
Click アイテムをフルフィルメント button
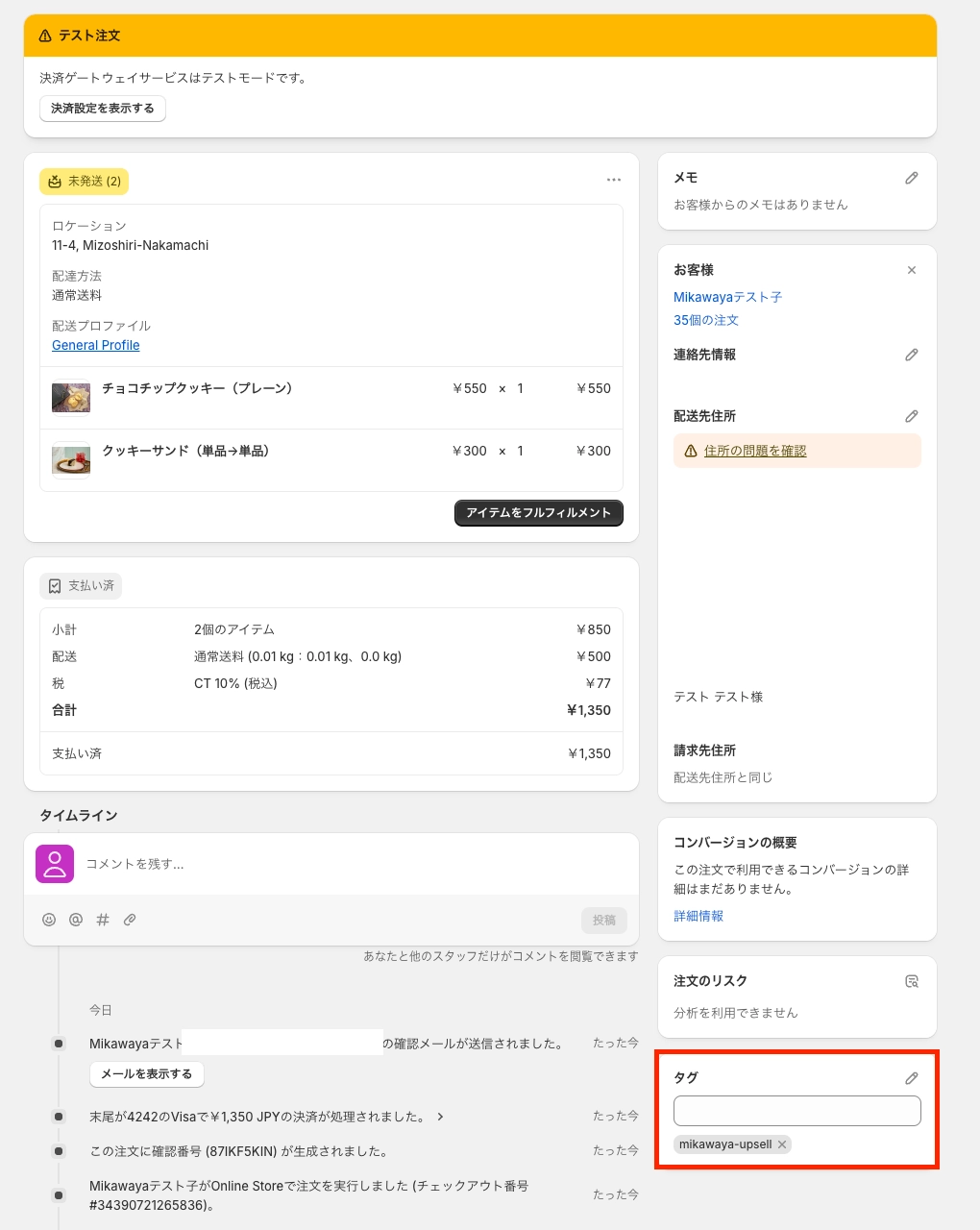539,513
